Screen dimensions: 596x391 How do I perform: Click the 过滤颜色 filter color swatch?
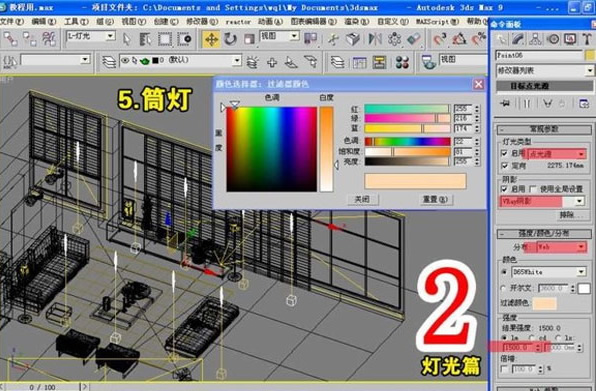(544, 303)
